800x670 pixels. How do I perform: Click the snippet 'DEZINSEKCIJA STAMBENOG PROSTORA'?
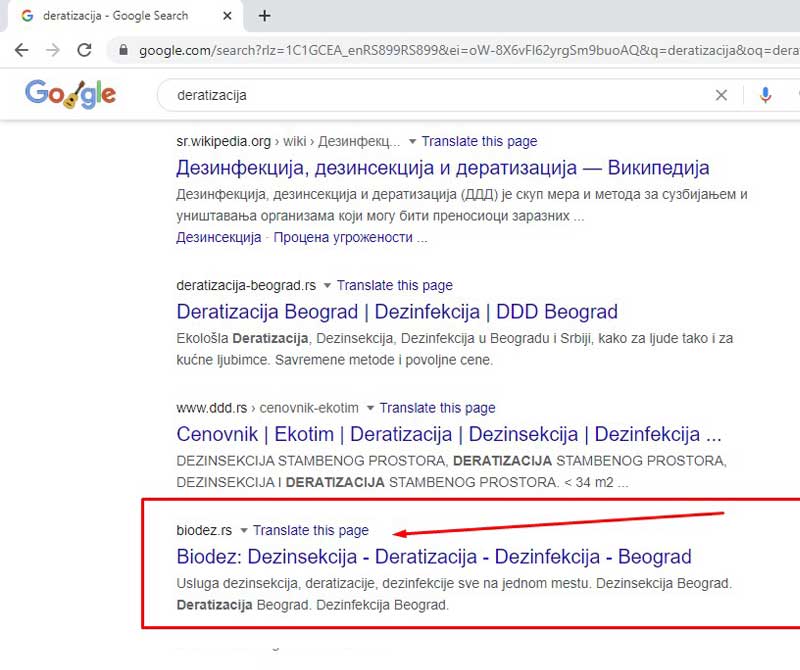coord(452,472)
